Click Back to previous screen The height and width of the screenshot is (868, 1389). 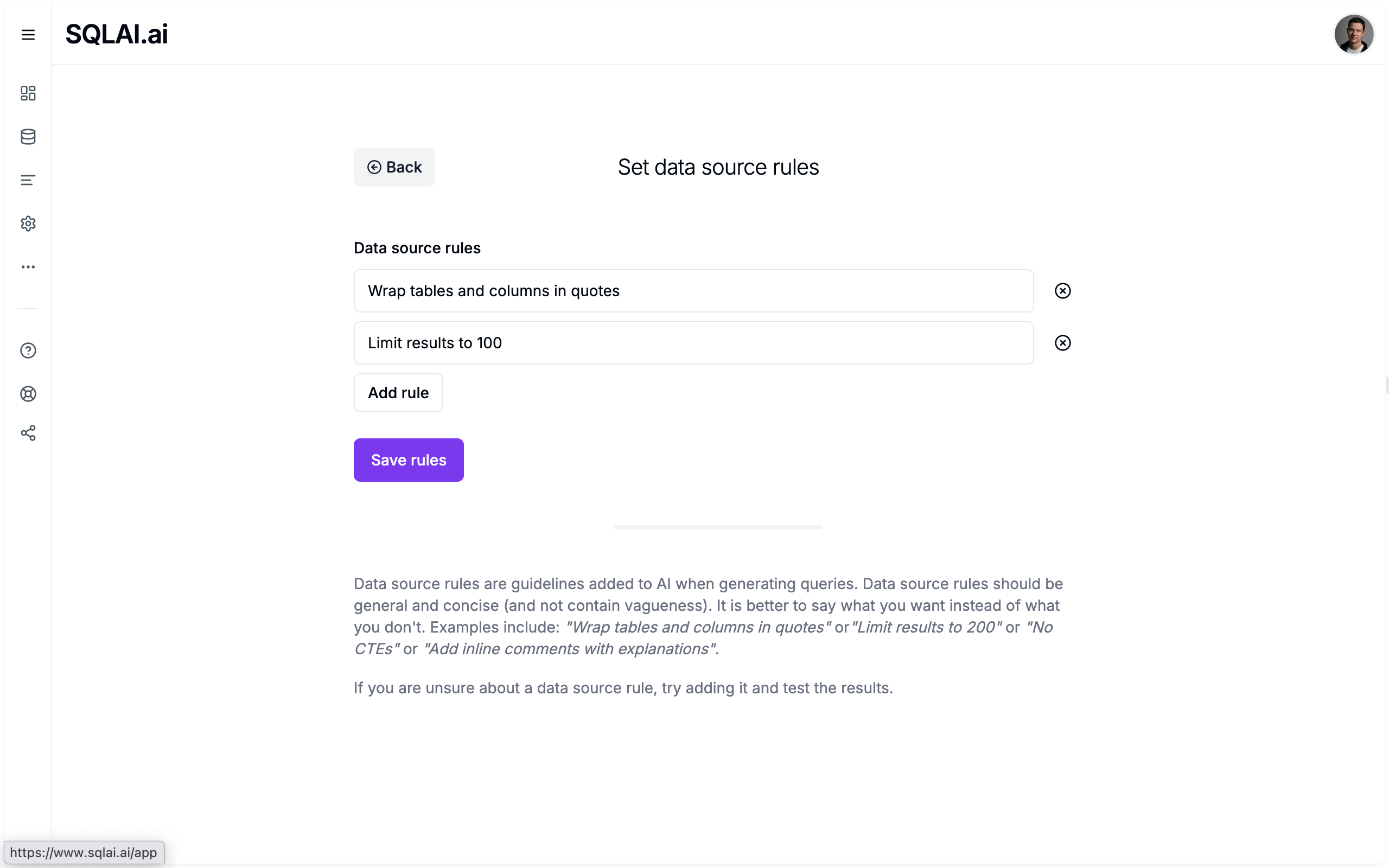point(394,167)
